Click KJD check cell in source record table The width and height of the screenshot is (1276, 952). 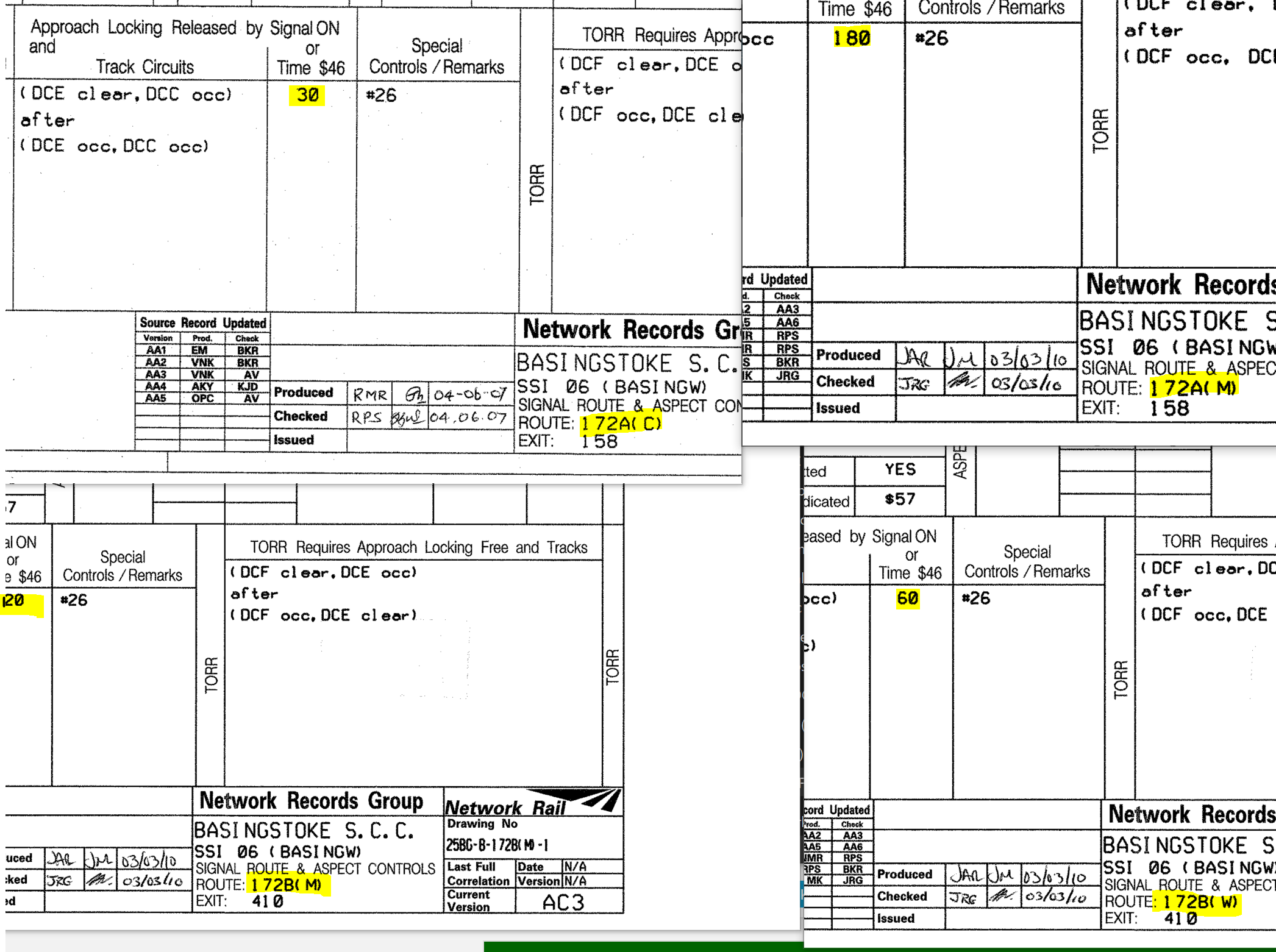(248, 386)
